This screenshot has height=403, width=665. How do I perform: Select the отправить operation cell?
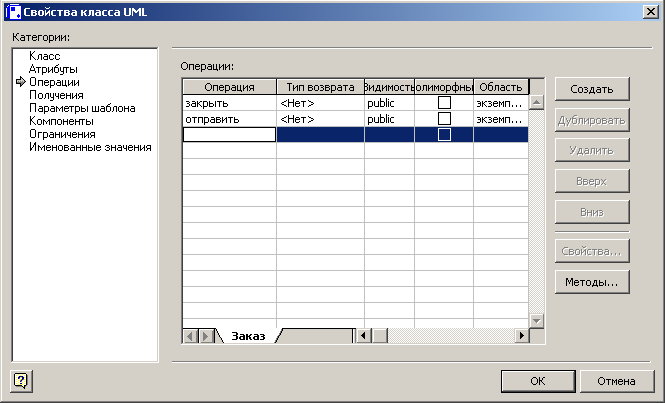point(229,119)
